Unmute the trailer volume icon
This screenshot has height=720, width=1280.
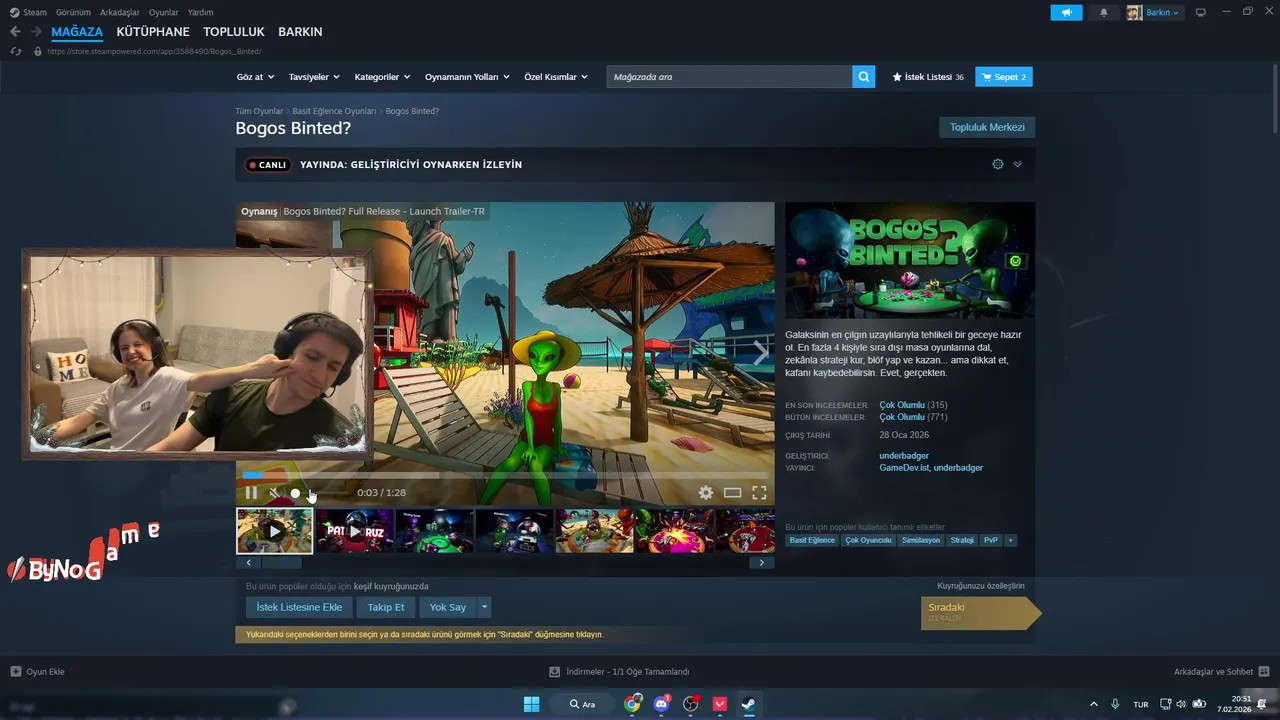[x=274, y=493]
